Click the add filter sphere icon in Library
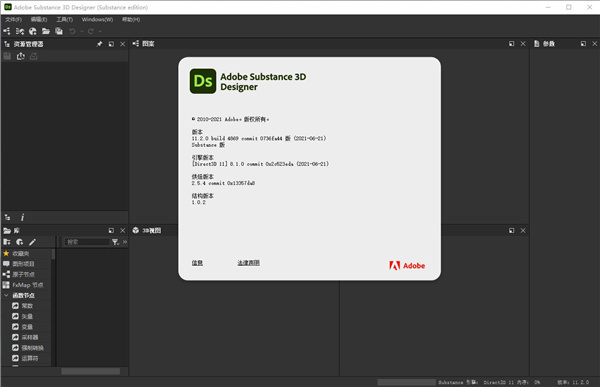 (x=20, y=242)
